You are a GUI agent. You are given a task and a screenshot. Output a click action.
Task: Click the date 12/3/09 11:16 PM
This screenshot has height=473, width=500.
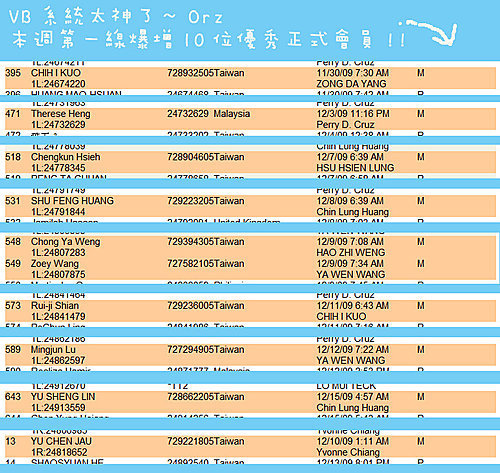tap(353, 114)
